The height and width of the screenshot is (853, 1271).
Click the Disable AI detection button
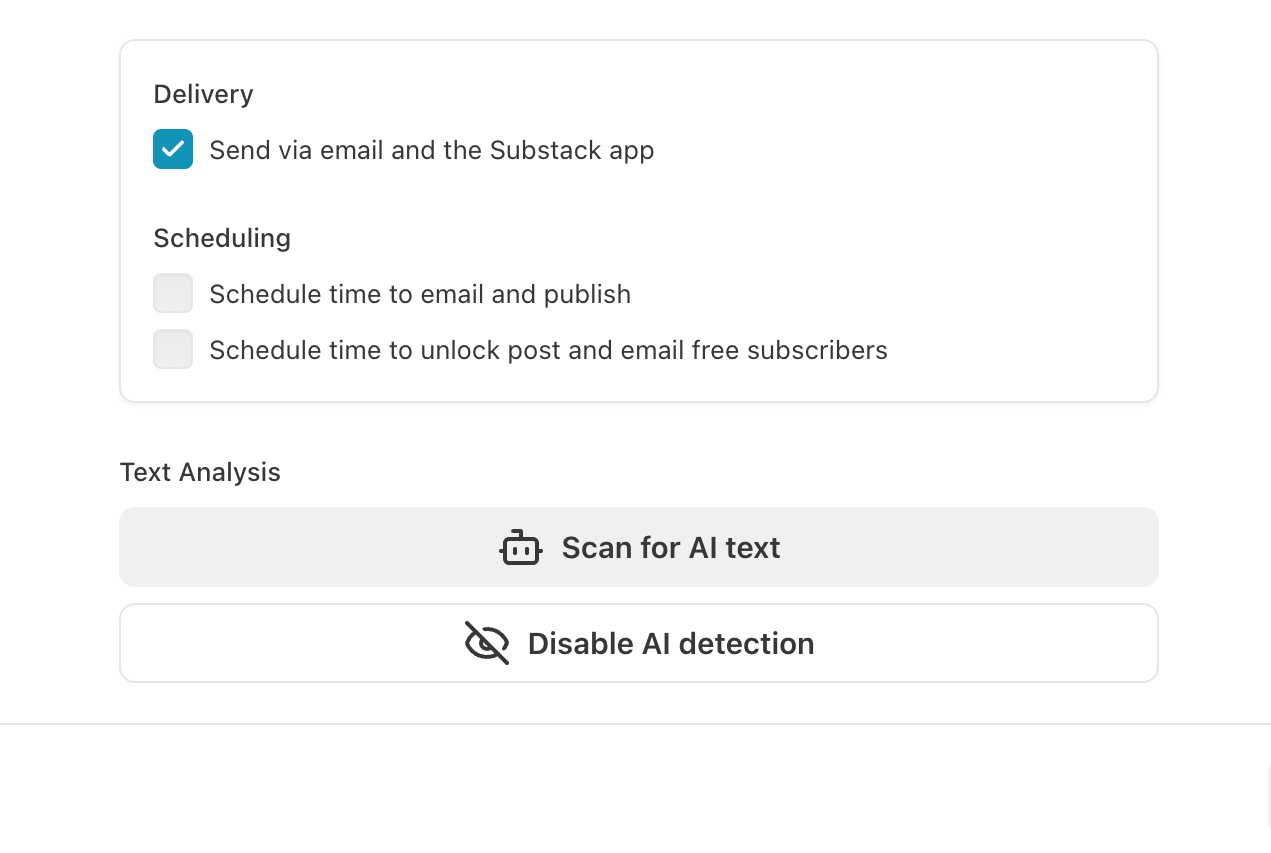point(639,643)
